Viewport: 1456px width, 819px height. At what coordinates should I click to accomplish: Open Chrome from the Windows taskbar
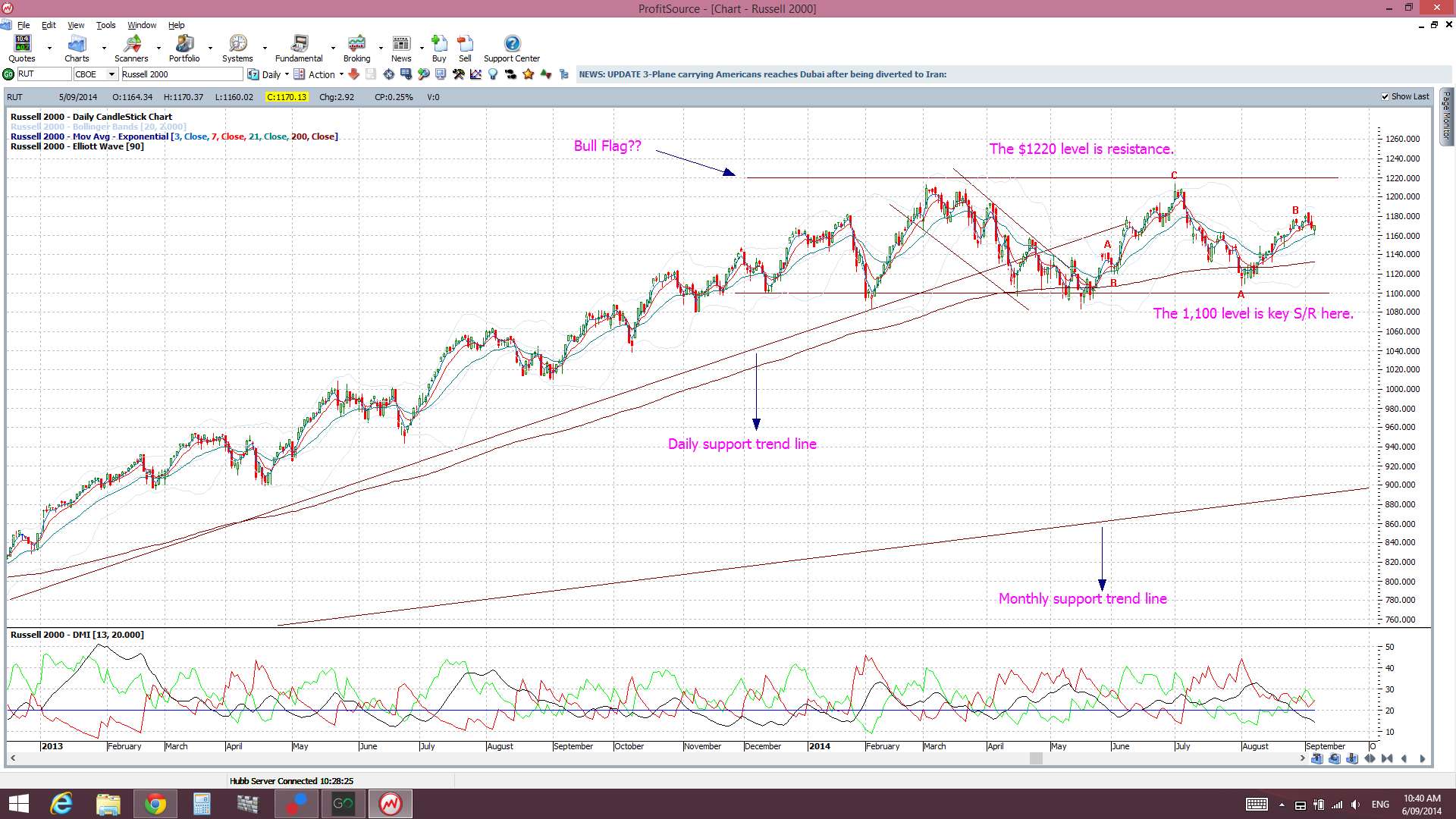tap(155, 804)
